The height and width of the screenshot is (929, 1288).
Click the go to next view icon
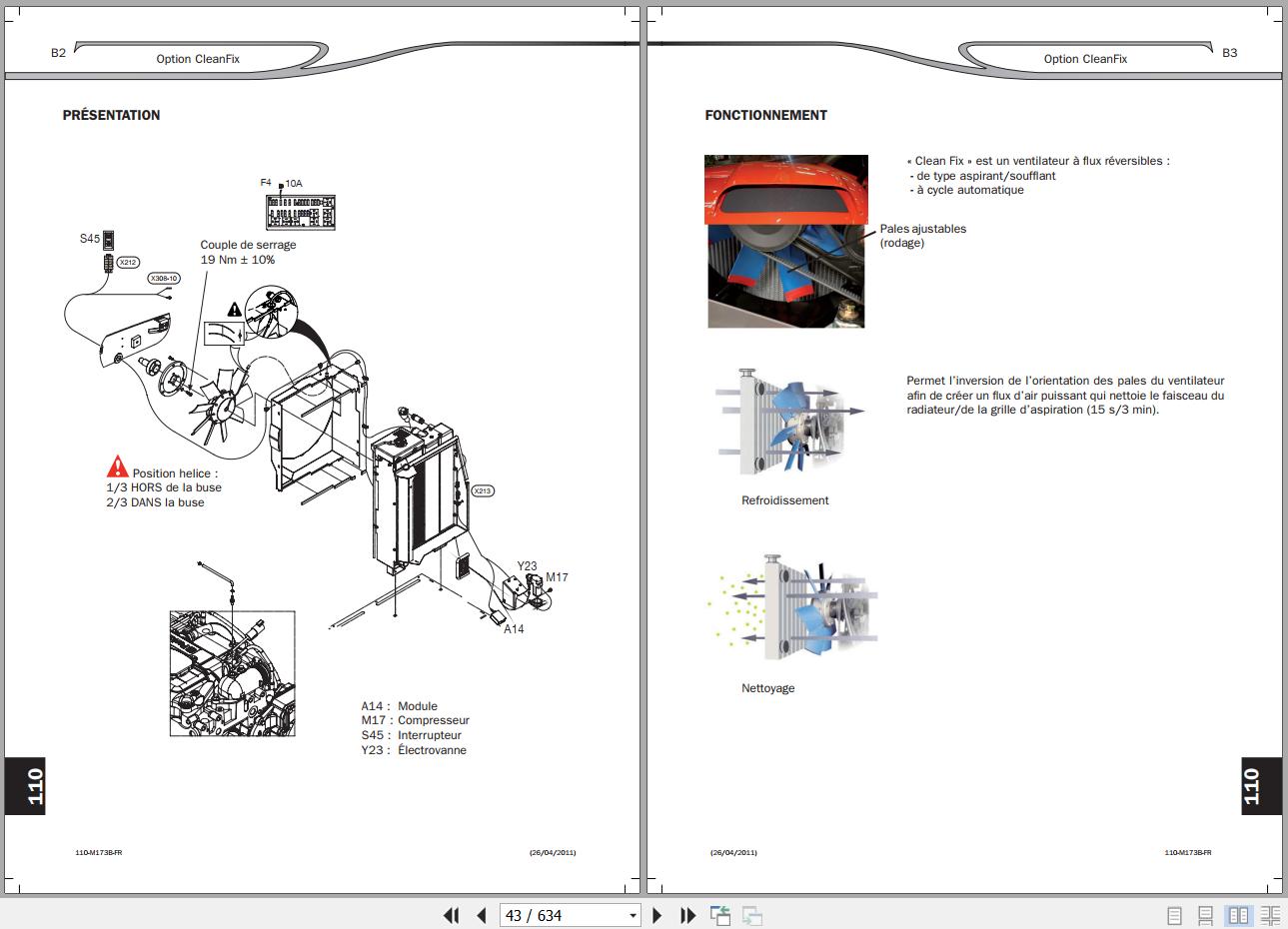coord(751,915)
